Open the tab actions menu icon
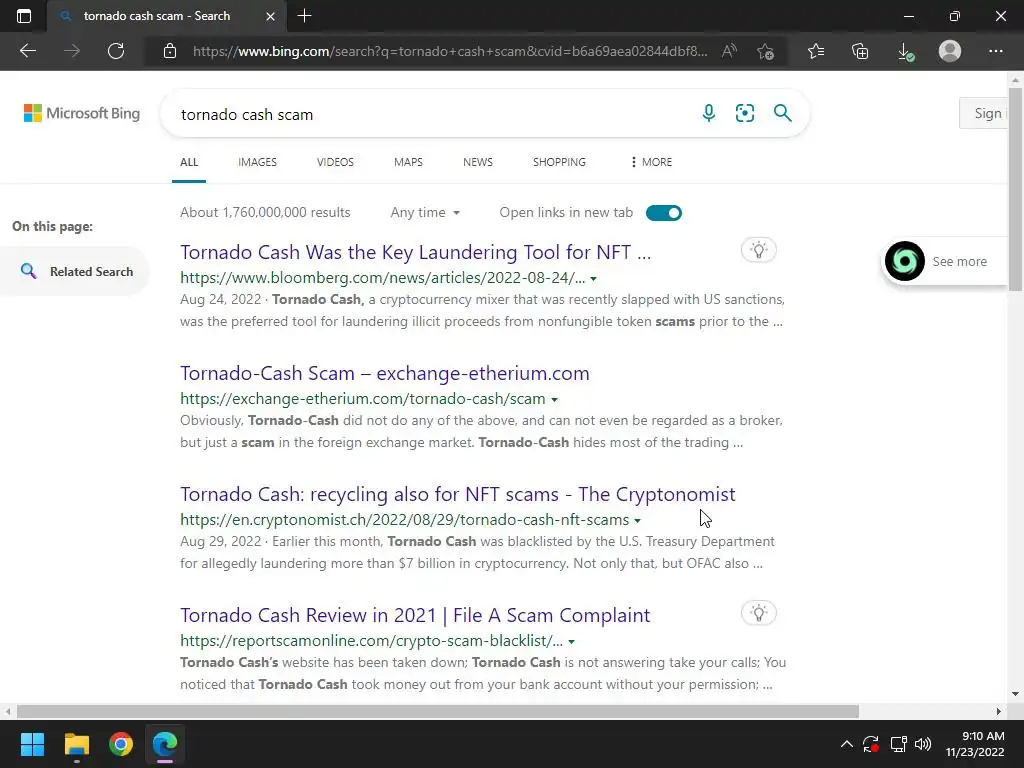This screenshot has height=768, width=1024. (24, 16)
